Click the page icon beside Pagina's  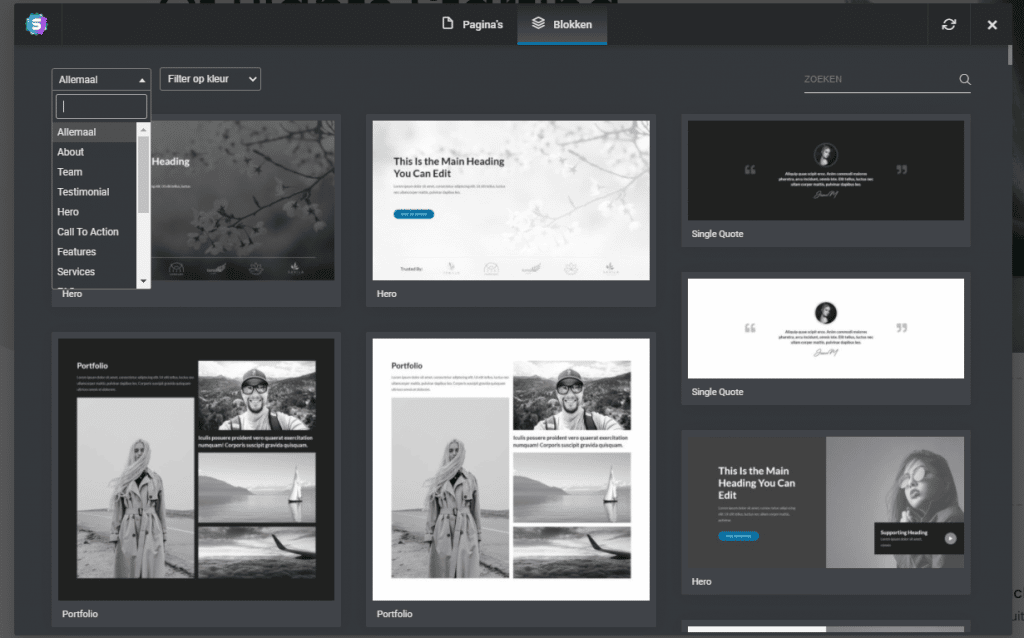(446, 24)
